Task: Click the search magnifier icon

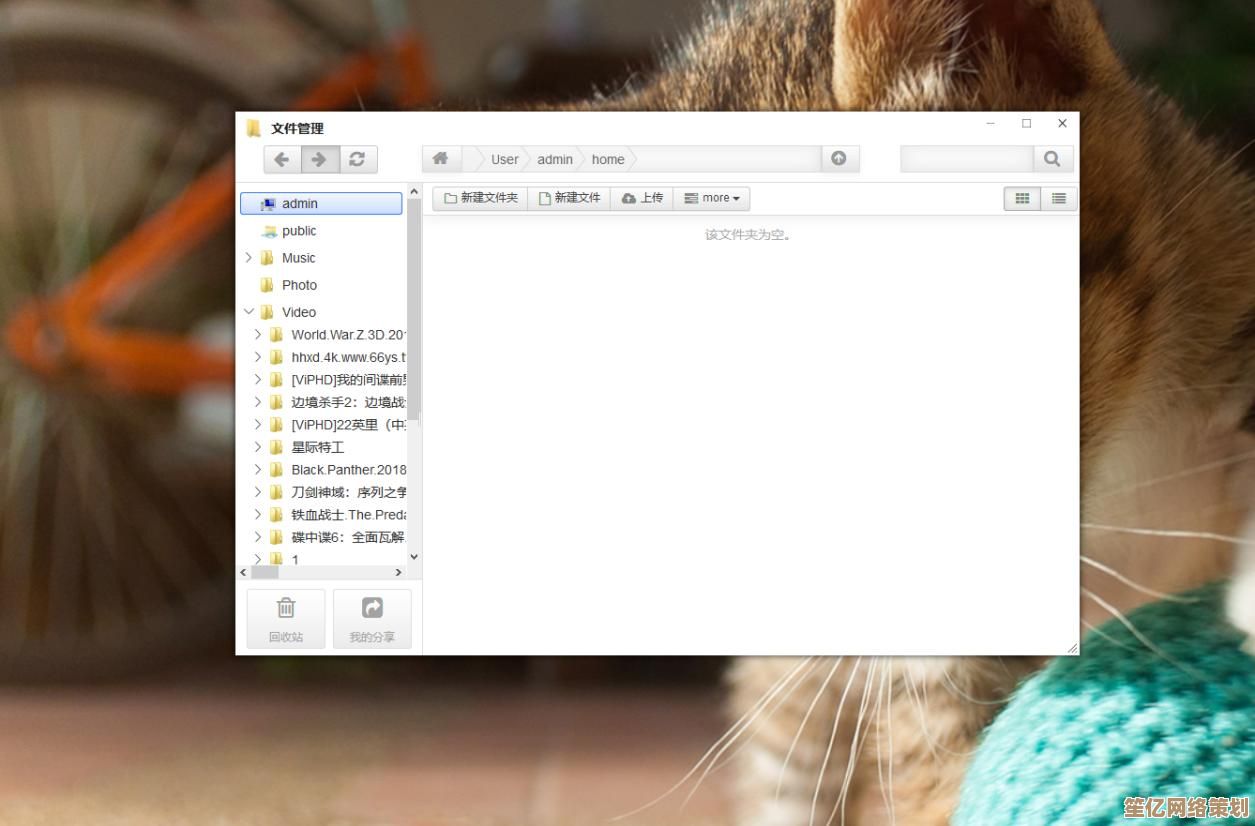Action: click(1052, 159)
